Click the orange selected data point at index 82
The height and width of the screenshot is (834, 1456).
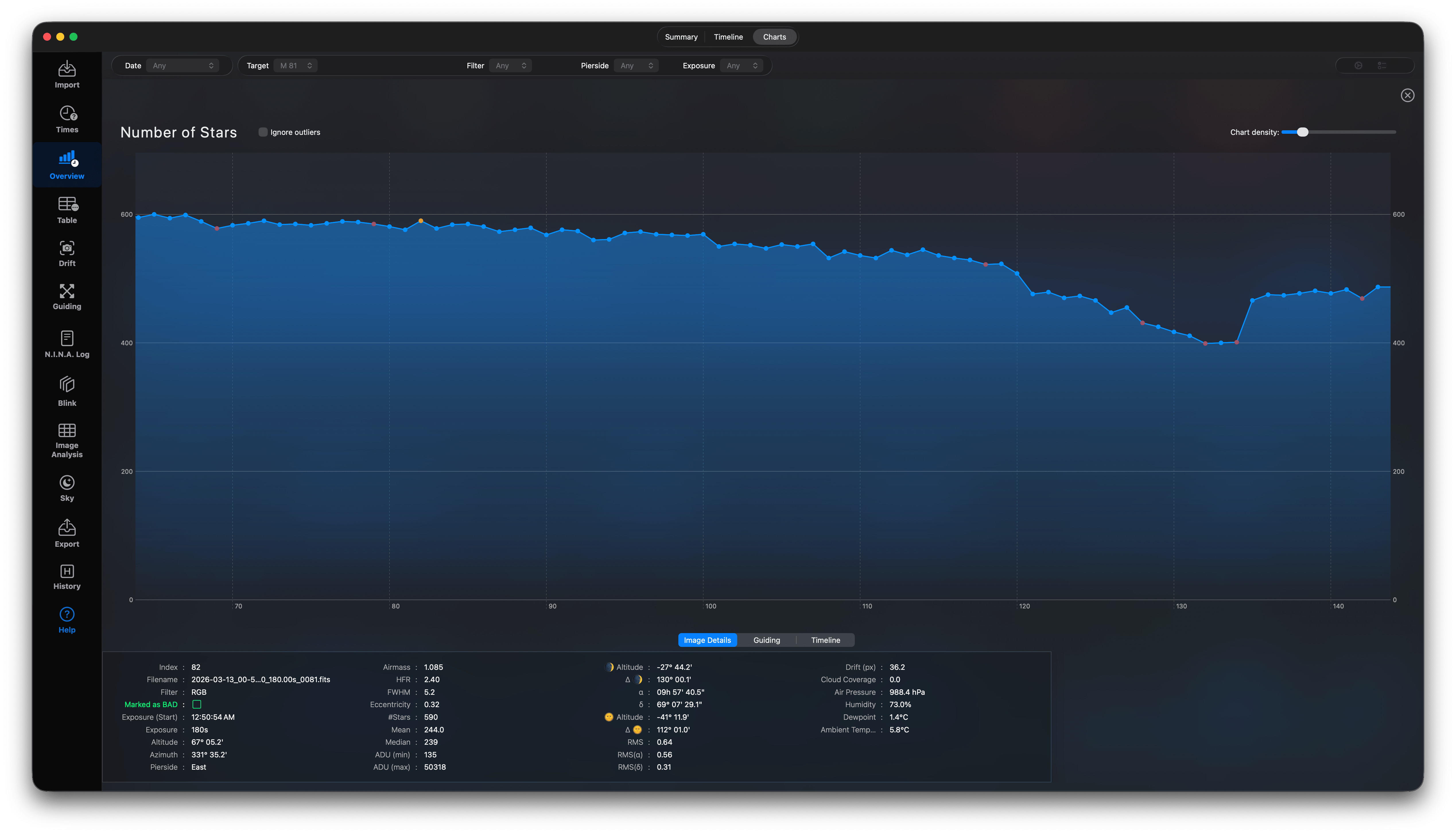pos(420,221)
